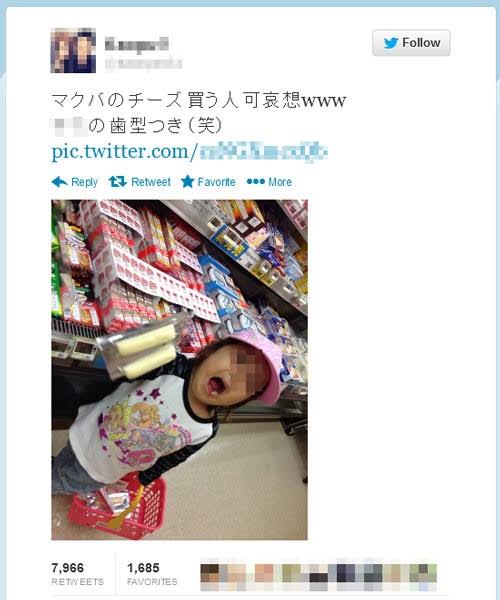Click the three-dots More icon
Screen dimensions: 500x600
tap(256, 181)
